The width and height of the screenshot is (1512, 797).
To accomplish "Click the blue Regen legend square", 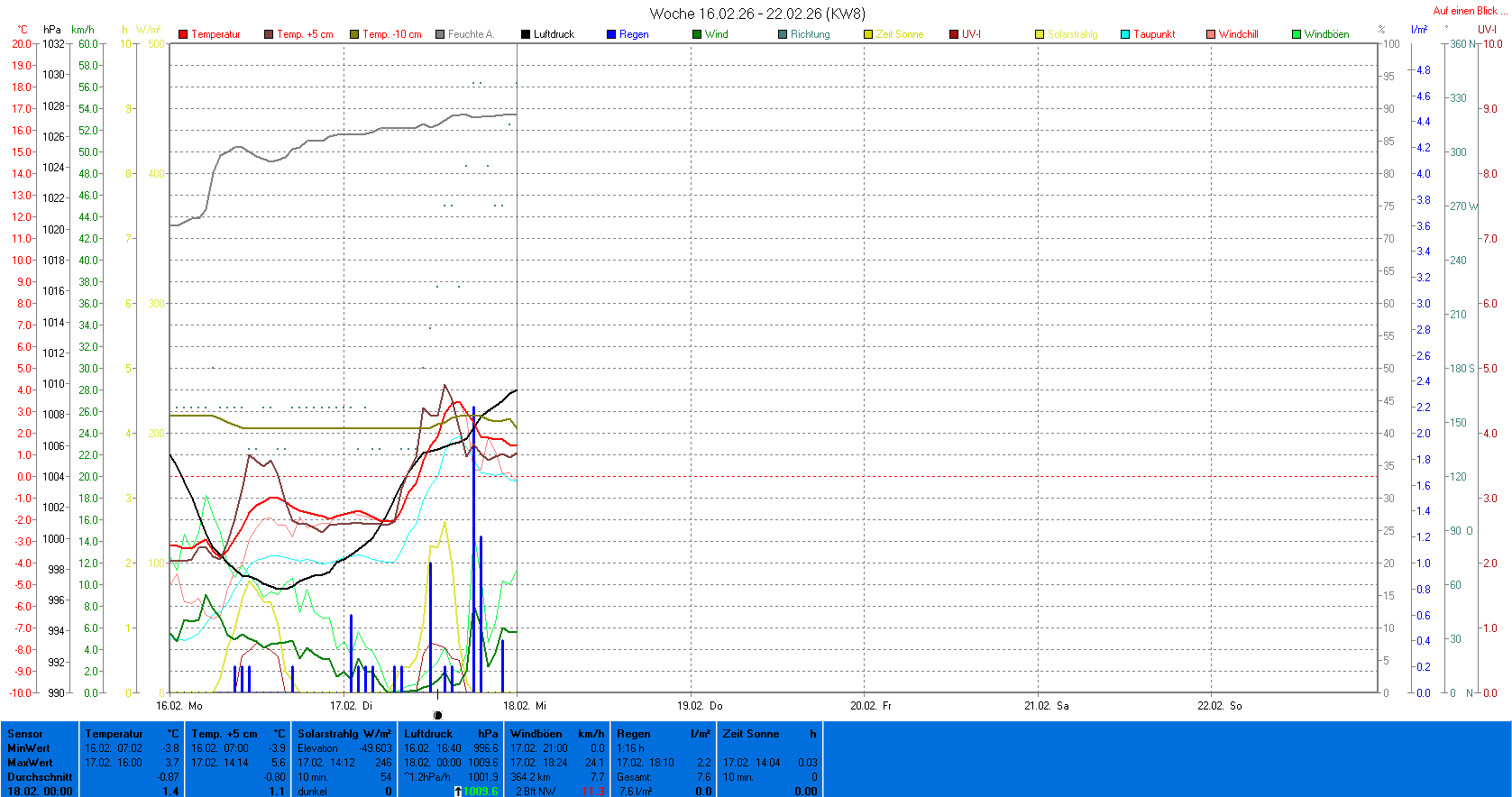I will click(611, 34).
